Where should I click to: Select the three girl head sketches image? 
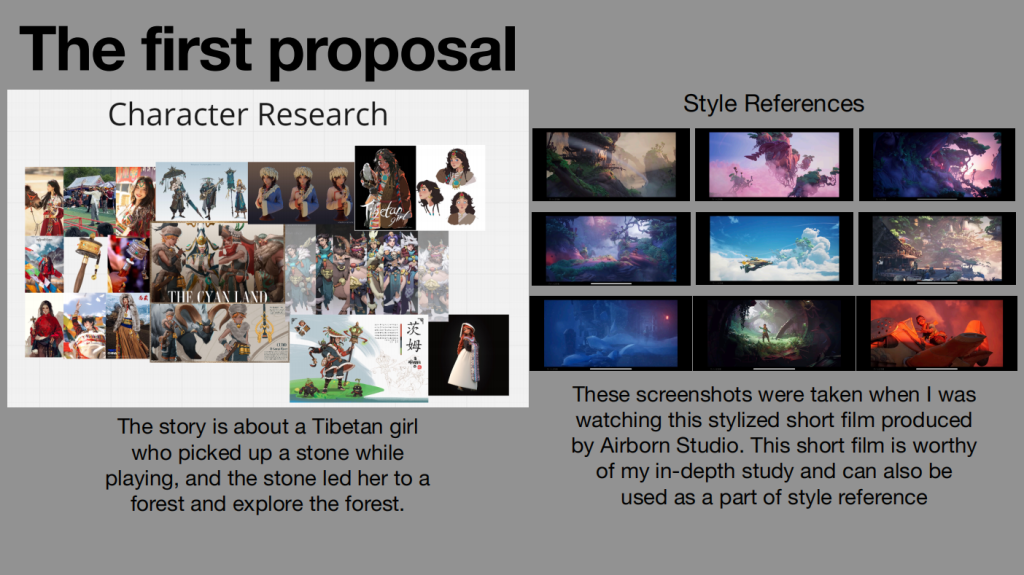(451, 188)
